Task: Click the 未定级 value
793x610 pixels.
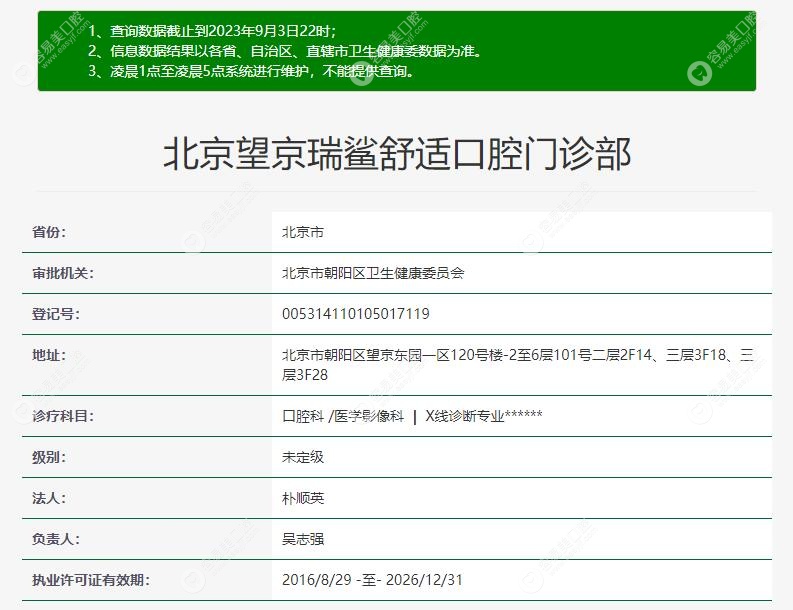Action: pyautogui.click(x=303, y=457)
